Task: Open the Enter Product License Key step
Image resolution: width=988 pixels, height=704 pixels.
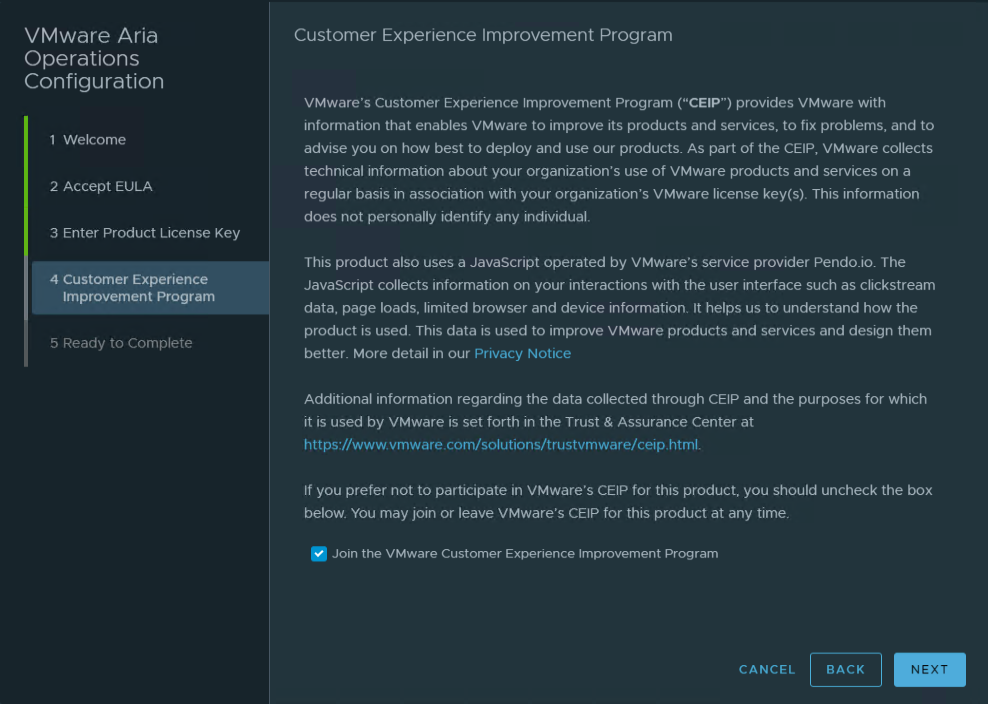Action: click(x=145, y=233)
